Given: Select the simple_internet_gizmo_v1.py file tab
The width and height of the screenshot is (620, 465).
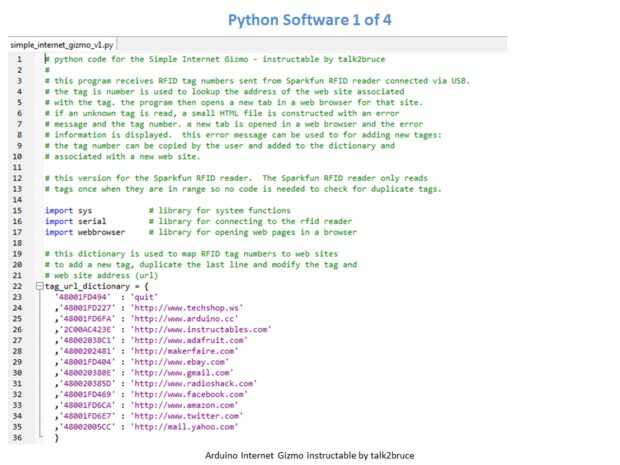Looking at the screenshot, I should click(x=62, y=45).
